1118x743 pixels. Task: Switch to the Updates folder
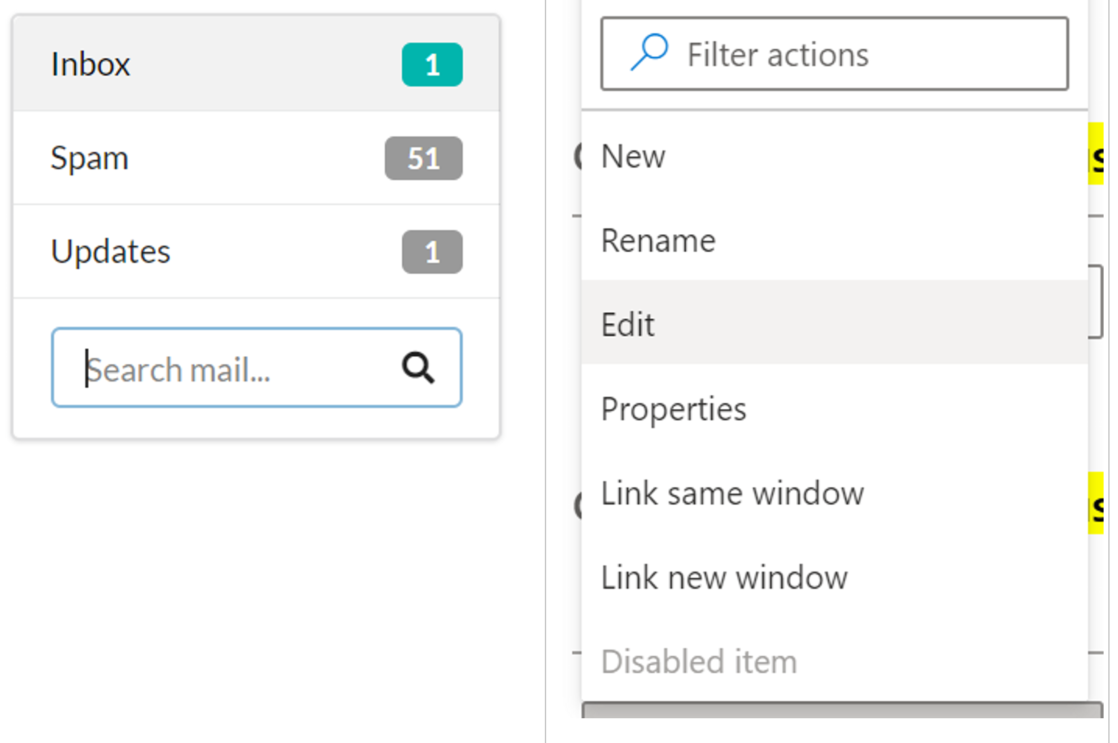[111, 252]
